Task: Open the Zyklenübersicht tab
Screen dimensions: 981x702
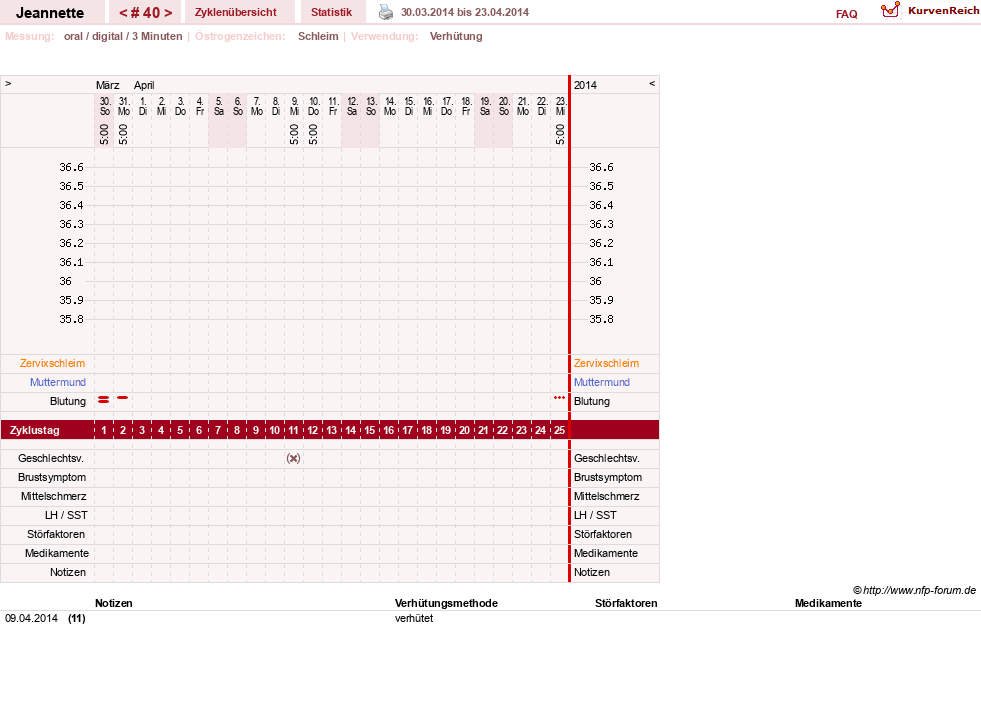Action: tap(236, 12)
